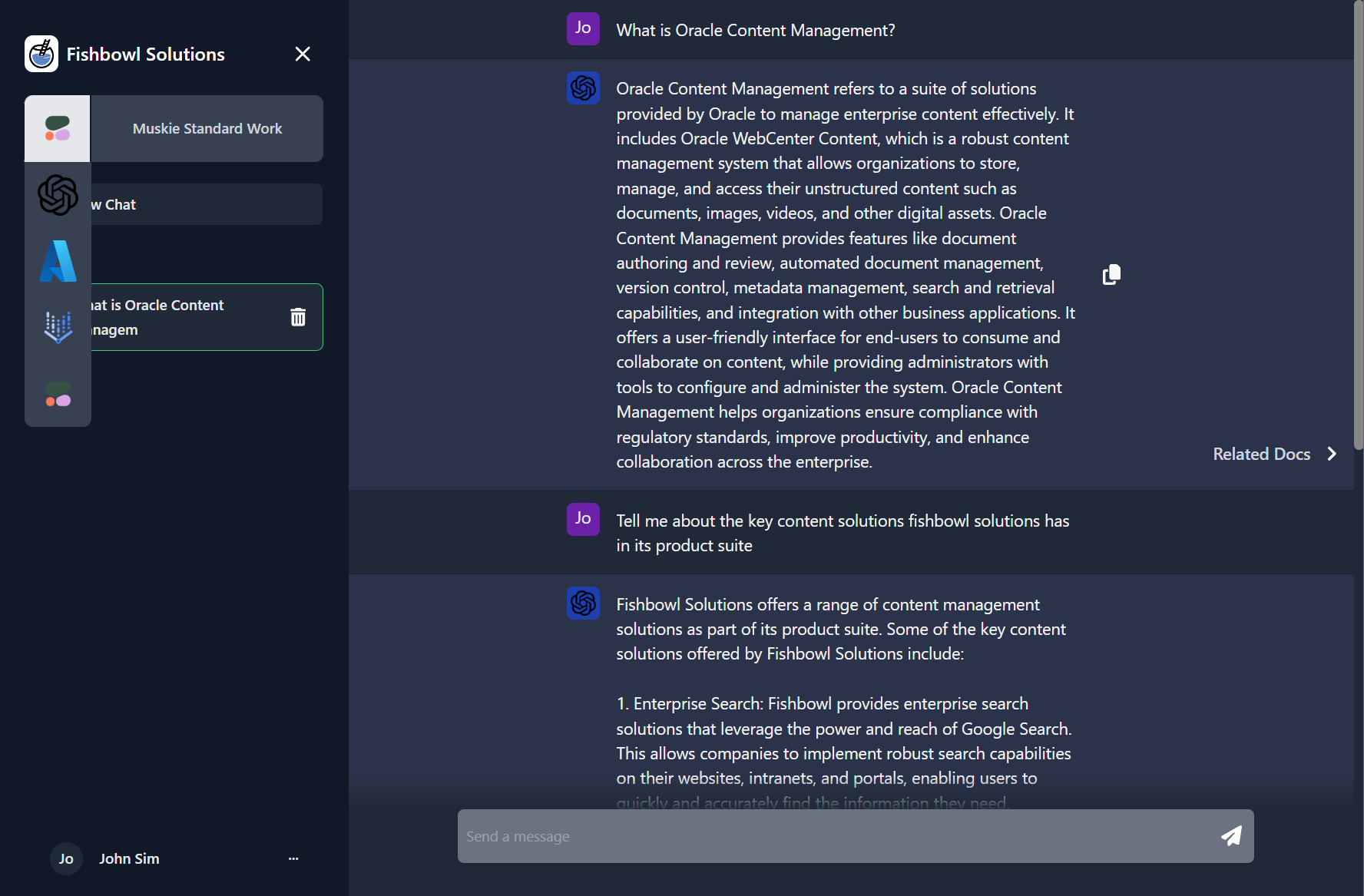Select the Muskie Standard Work icon
This screenshot has width=1364, height=896.
tap(57, 128)
